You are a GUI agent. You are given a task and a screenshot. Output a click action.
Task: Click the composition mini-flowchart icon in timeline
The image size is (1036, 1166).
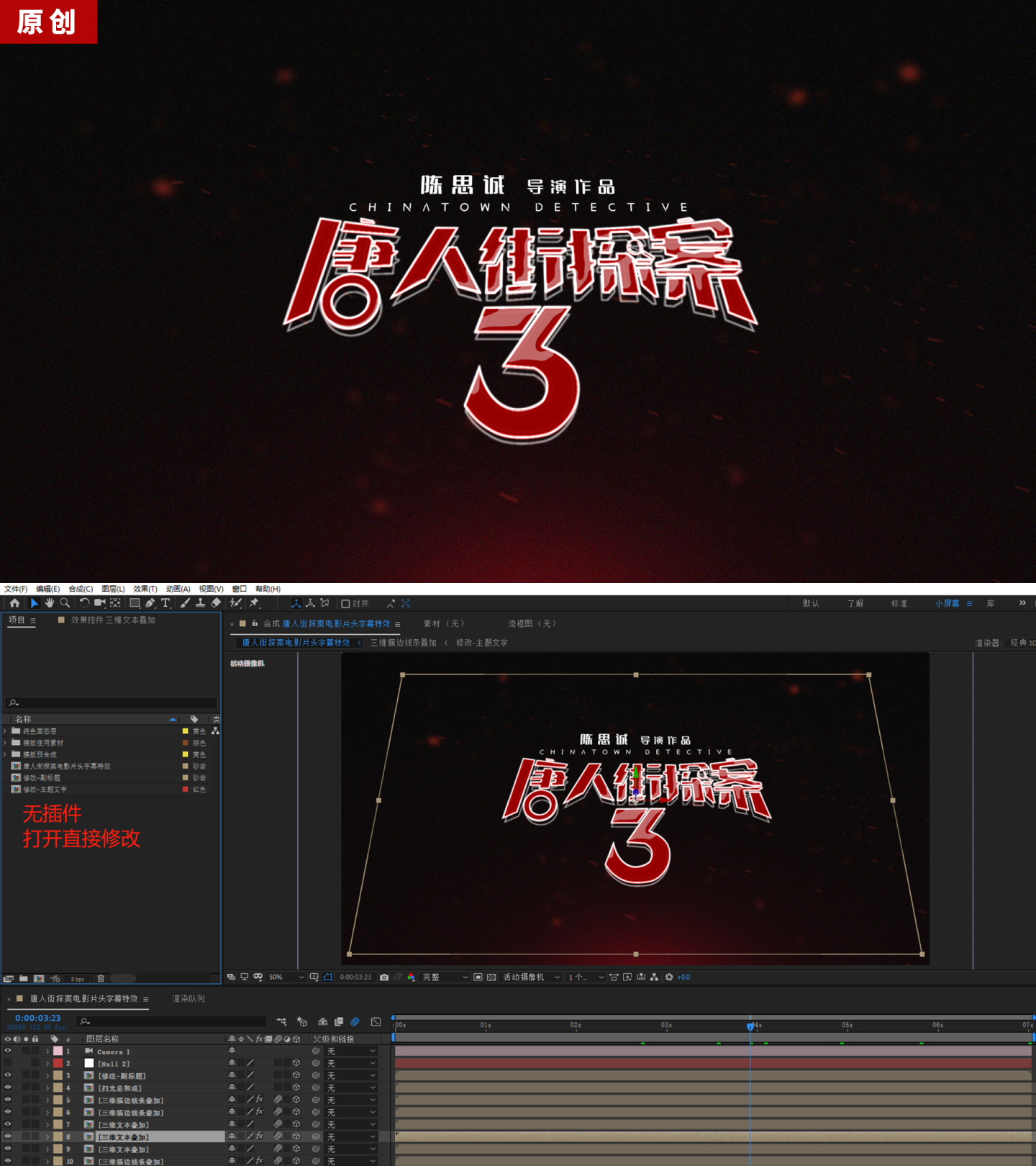coord(281,1021)
